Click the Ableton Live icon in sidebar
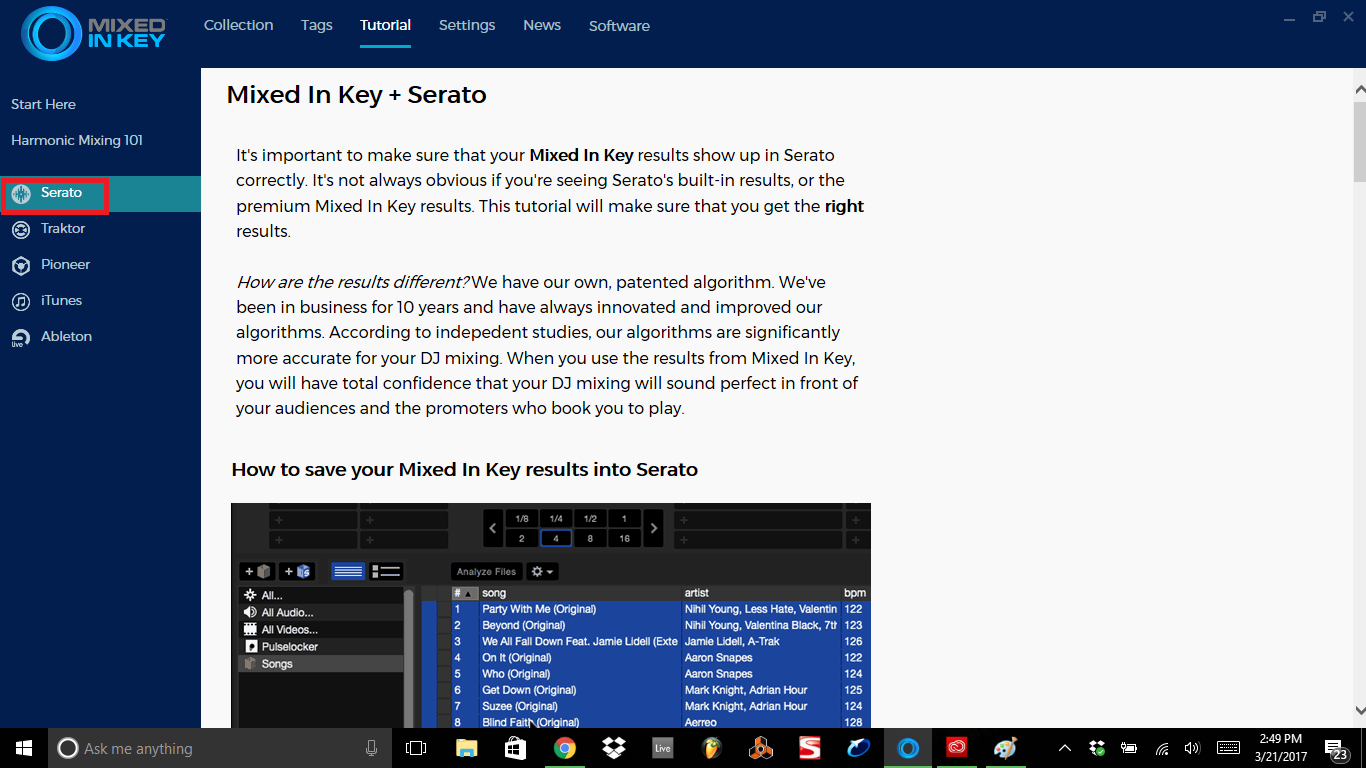The width and height of the screenshot is (1366, 768). coord(21,338)
